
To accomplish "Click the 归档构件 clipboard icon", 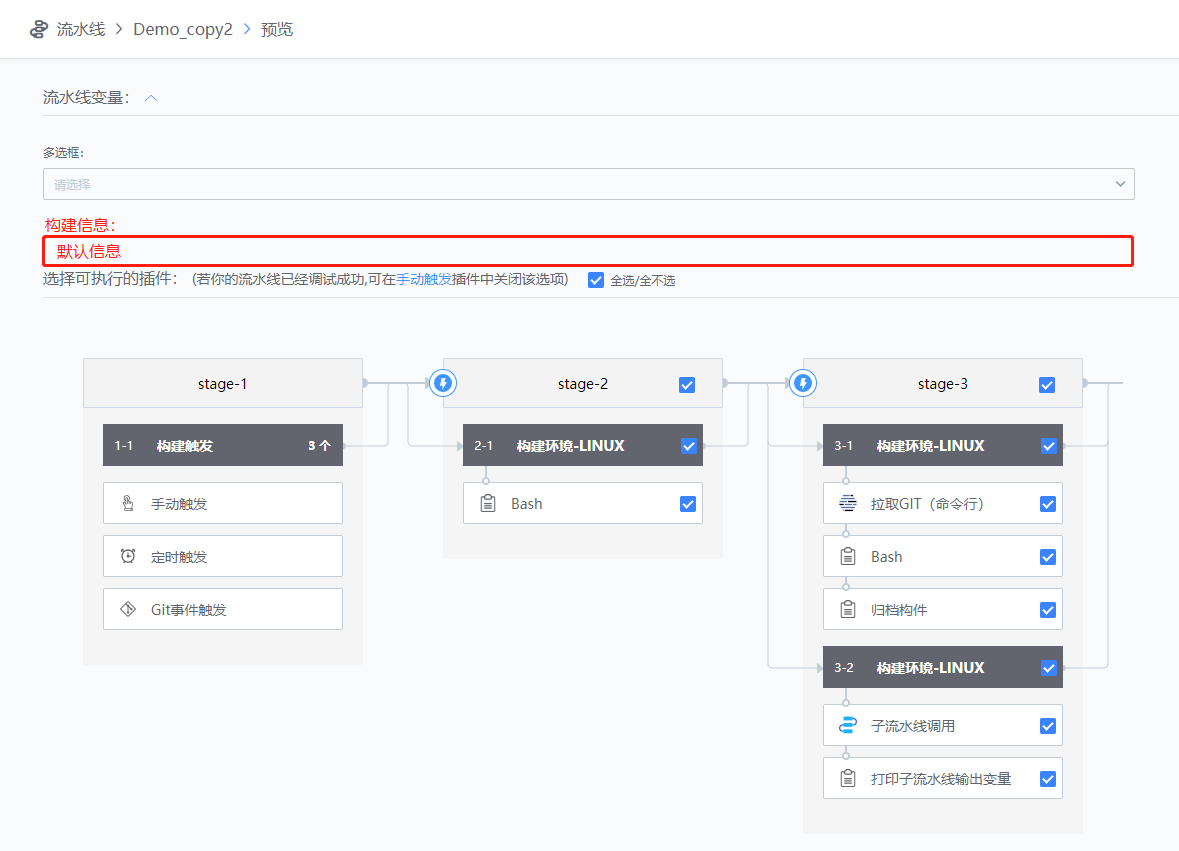I will (x=847, y=609).
